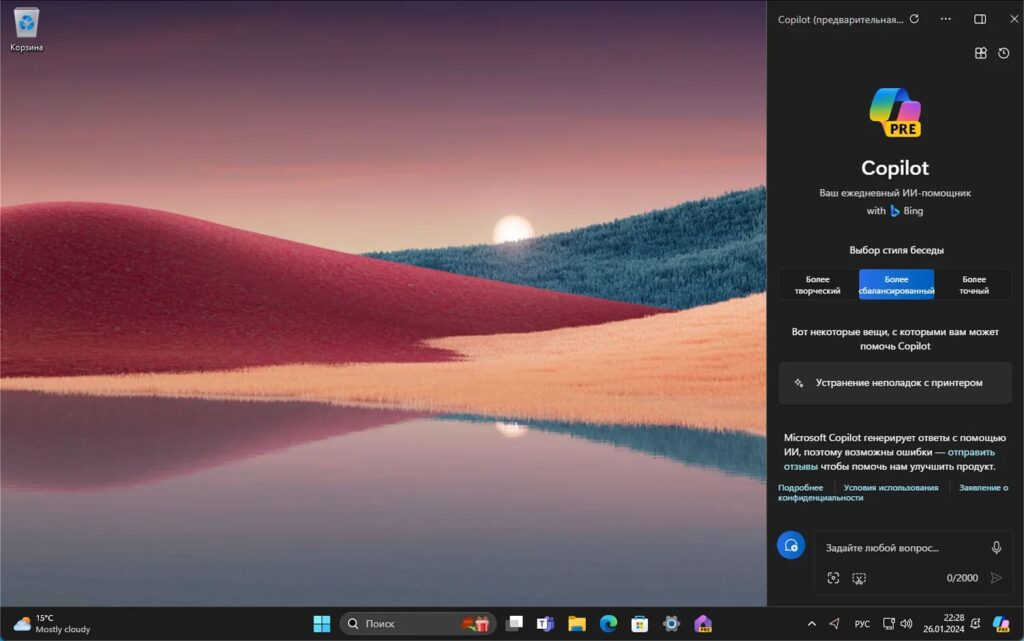Launch Microsoft Edge from the taskbar
Screen dimensions: 1024x641
[x=608, y=624]
